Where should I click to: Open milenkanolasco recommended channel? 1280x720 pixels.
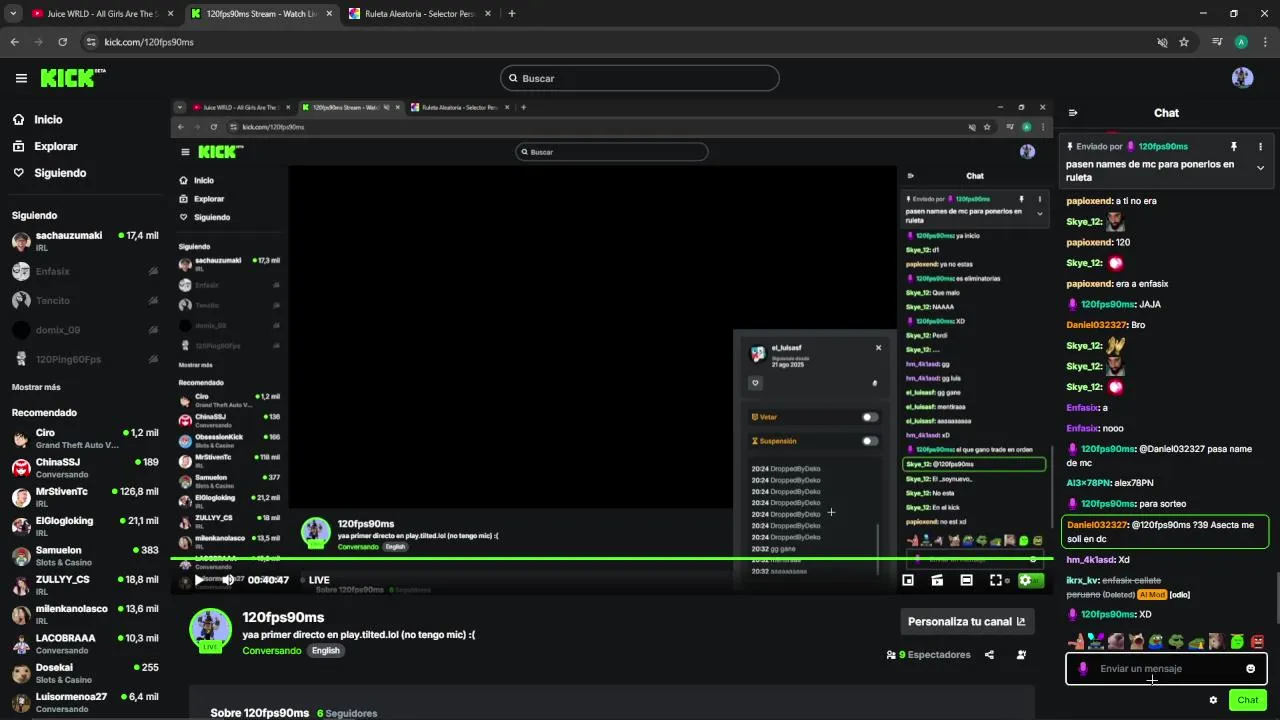click(85, 614)
